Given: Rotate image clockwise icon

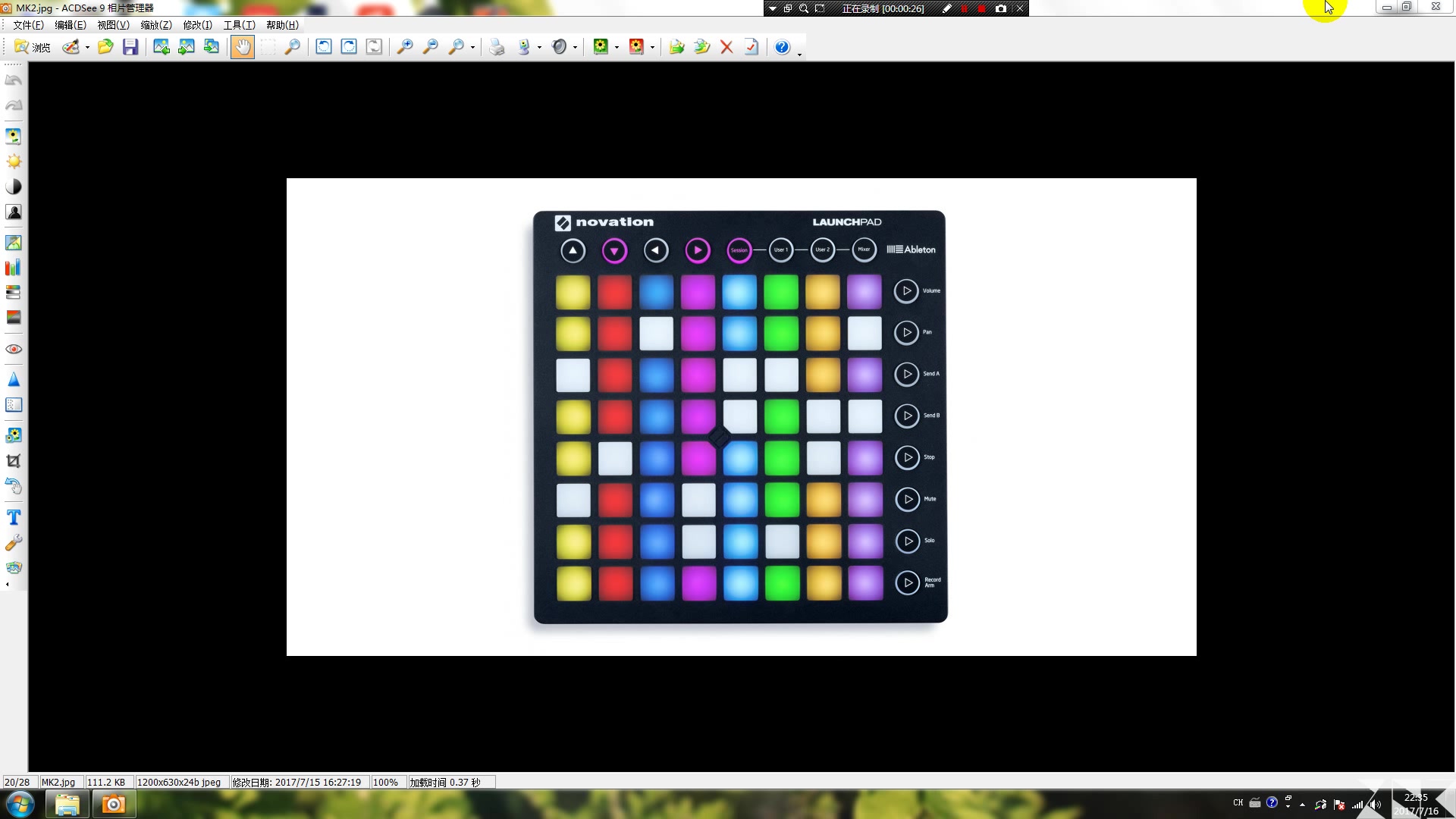Looking at the screenshot, I should click(x=349, y=47).
